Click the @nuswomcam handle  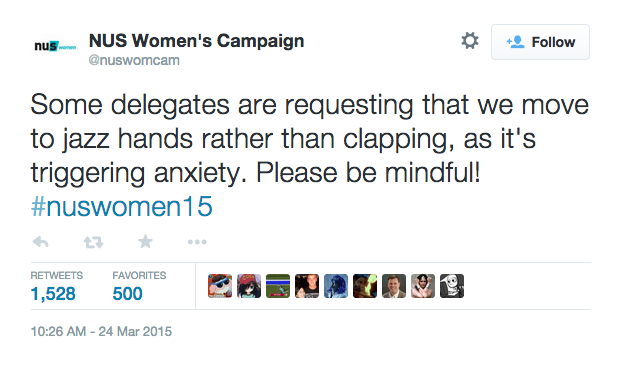pyautogui.click(x=134, y=60)
